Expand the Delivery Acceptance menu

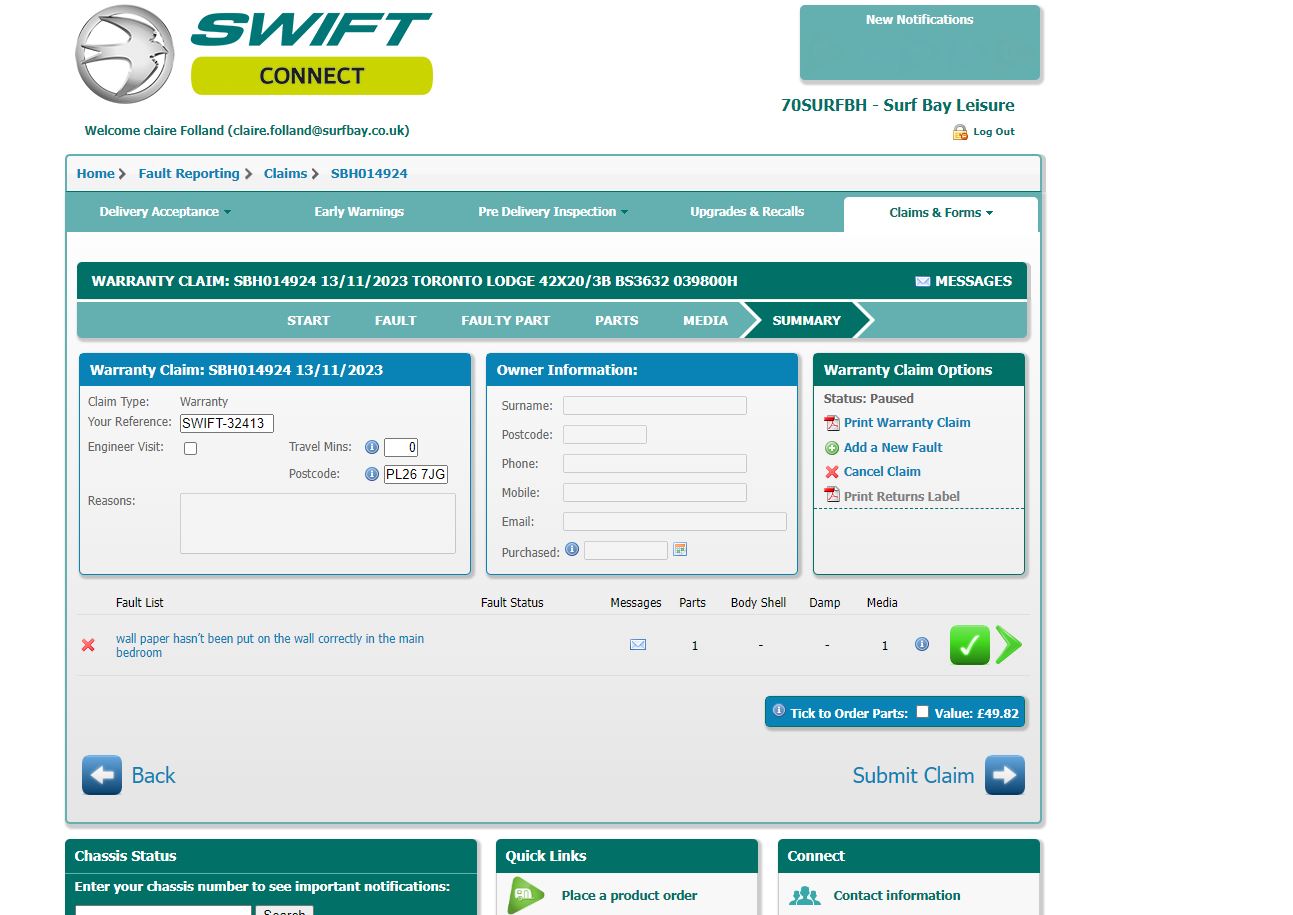click(x=165, y=212)
